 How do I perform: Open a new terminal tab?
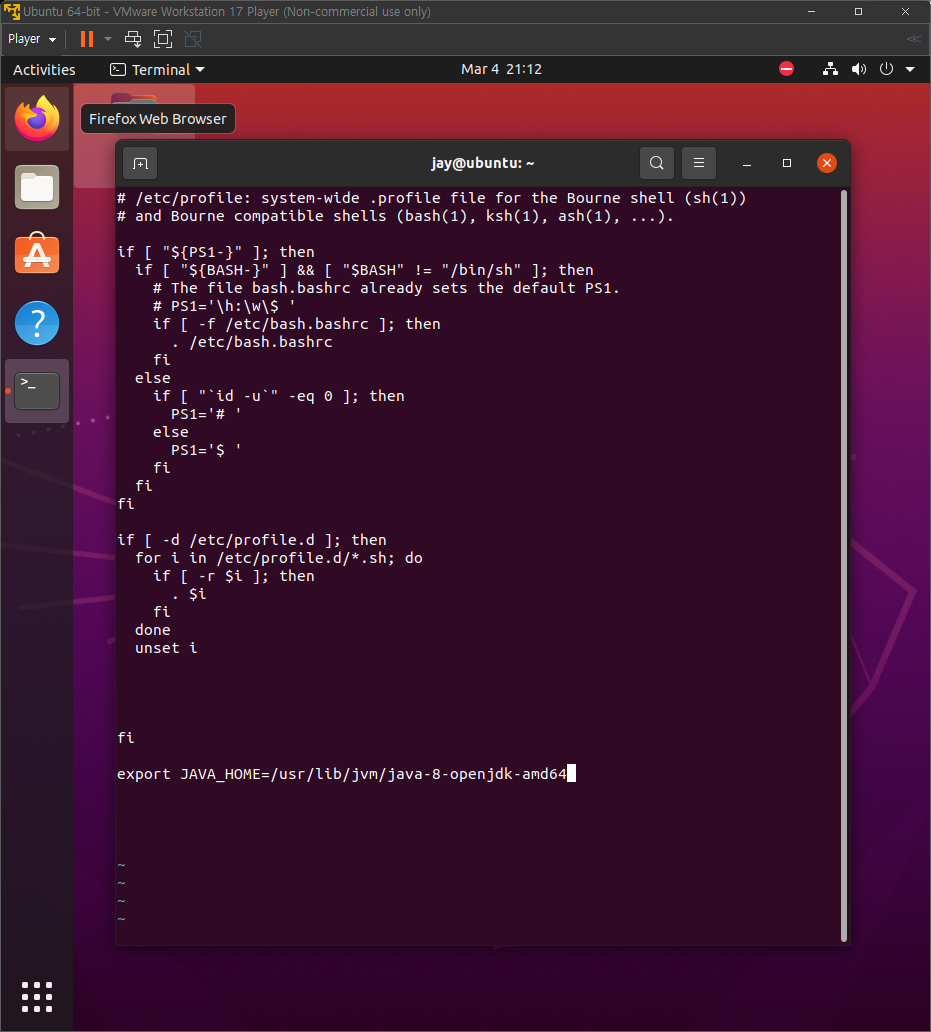point(139,162)
